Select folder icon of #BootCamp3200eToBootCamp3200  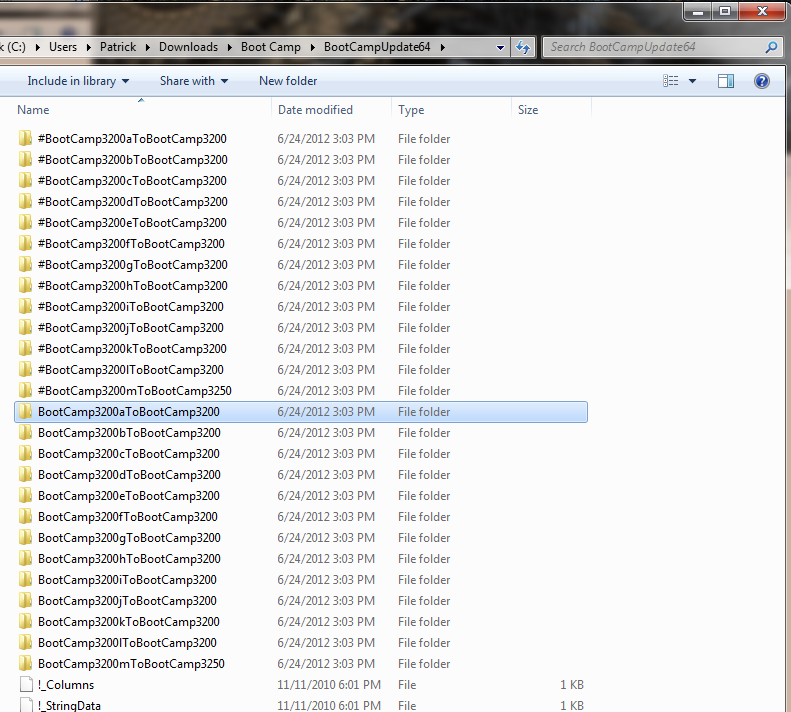click(25, 223)
